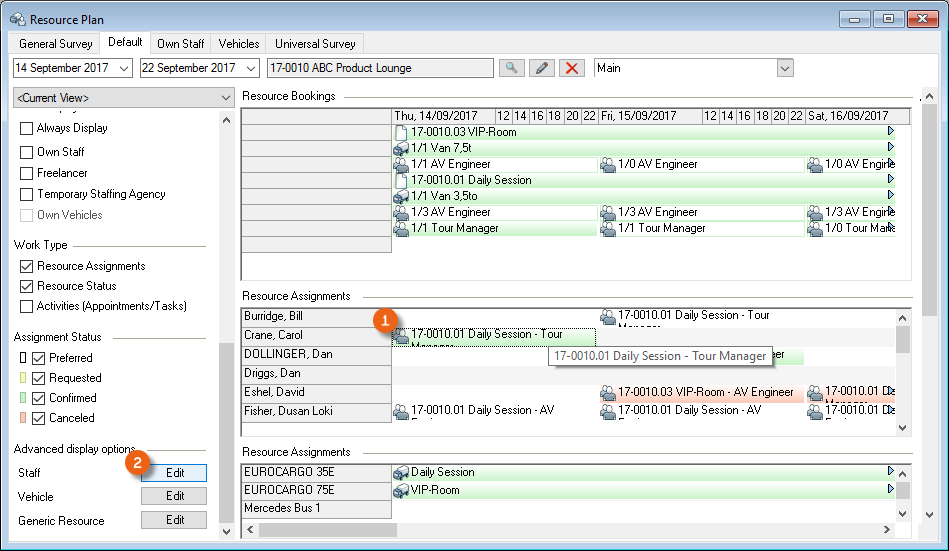Screen dimensions: 949x551
Task: Open the 14 September 2017 start date dropdown
Action: click(x=124, y=68)
